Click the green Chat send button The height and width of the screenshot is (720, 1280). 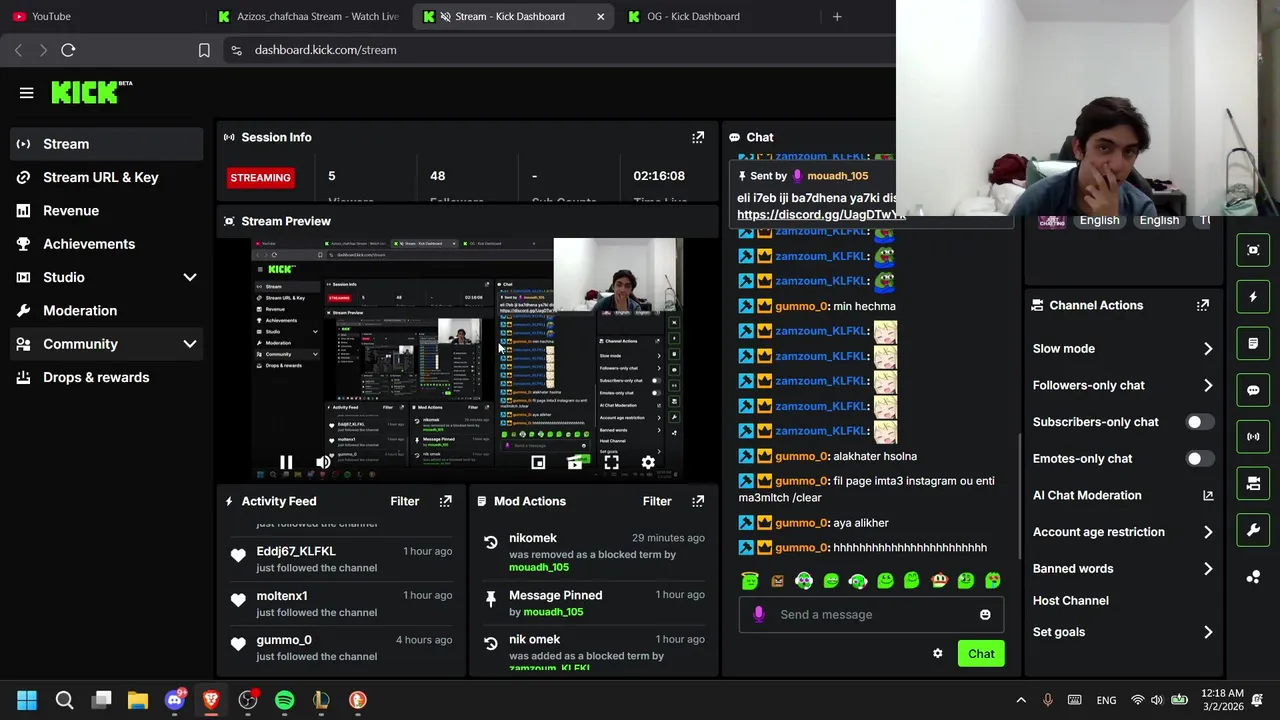(981, 654)
